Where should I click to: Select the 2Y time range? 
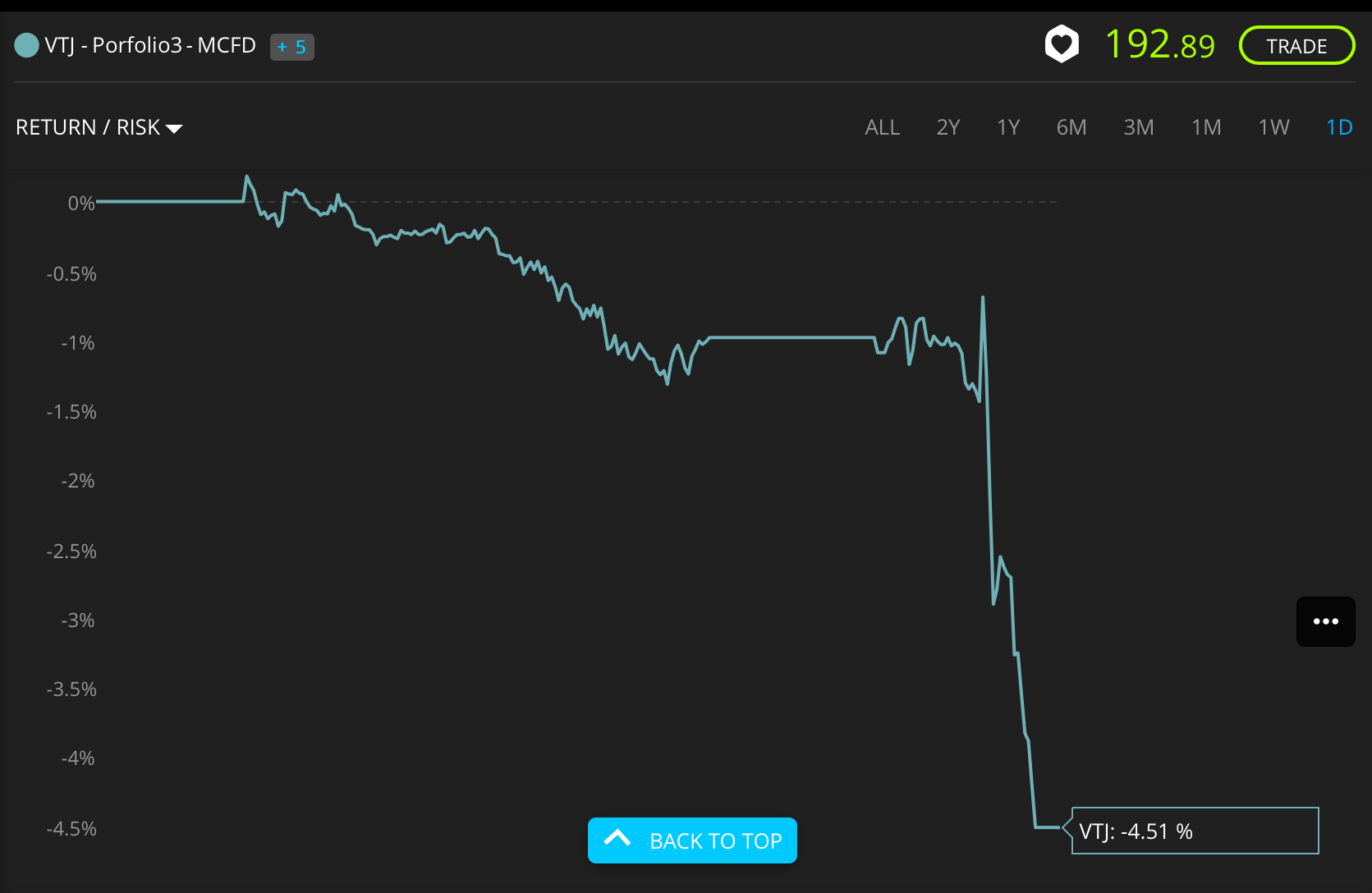coord(948,127)
